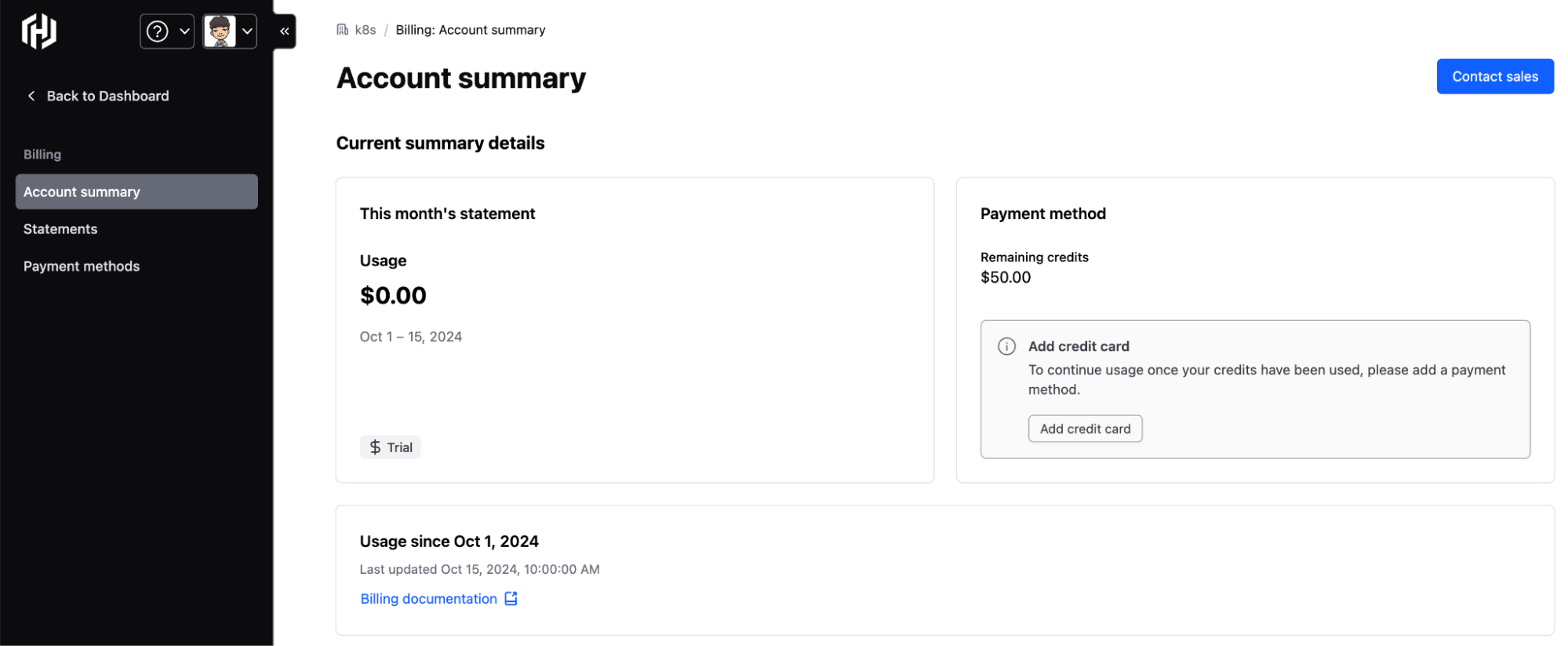Click the k8s organization icon in breadcrumb
The width and height of the screenshot is (1568, 646).
[x=343, y=30]
